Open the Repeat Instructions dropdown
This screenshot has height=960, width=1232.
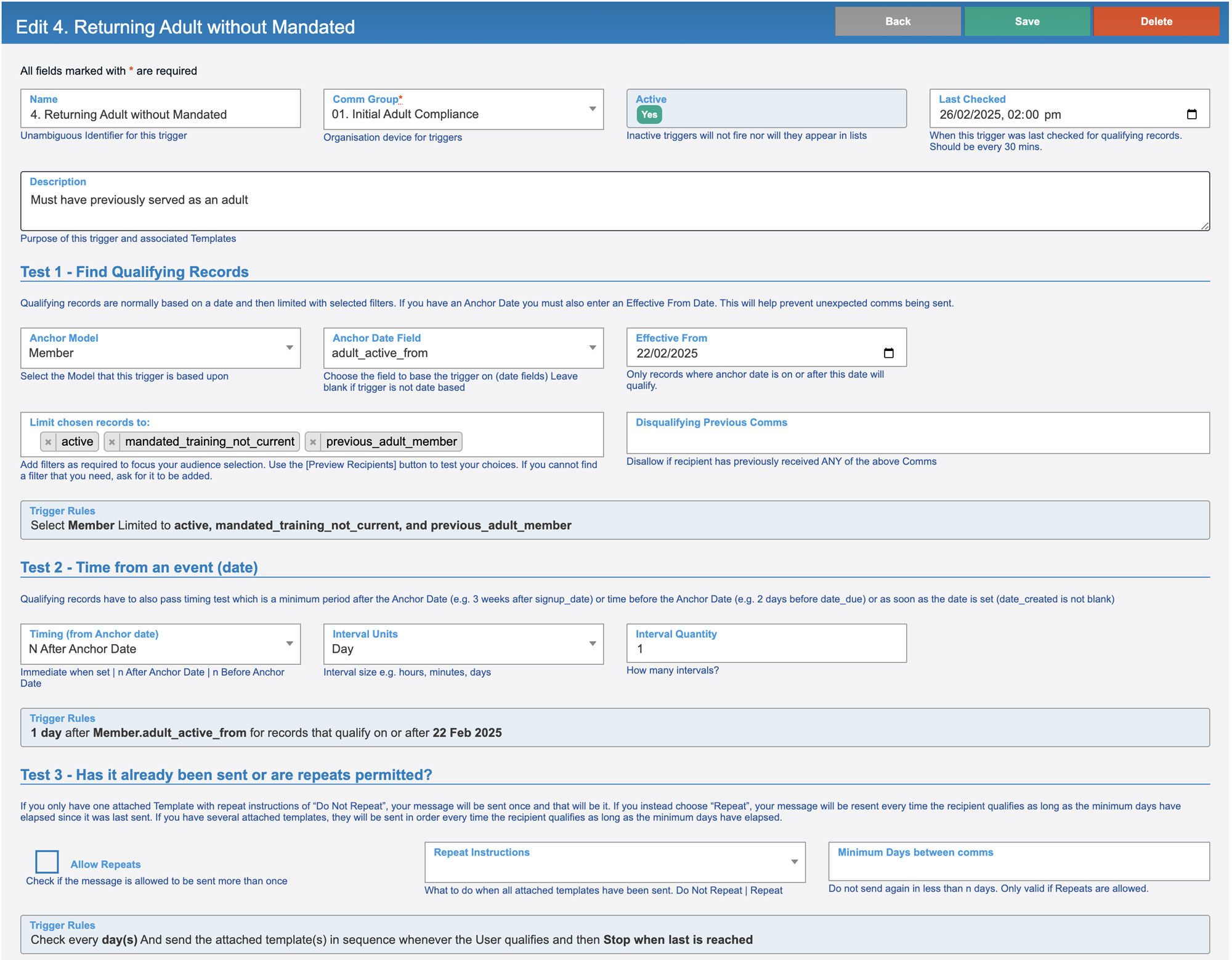(615, 862)
